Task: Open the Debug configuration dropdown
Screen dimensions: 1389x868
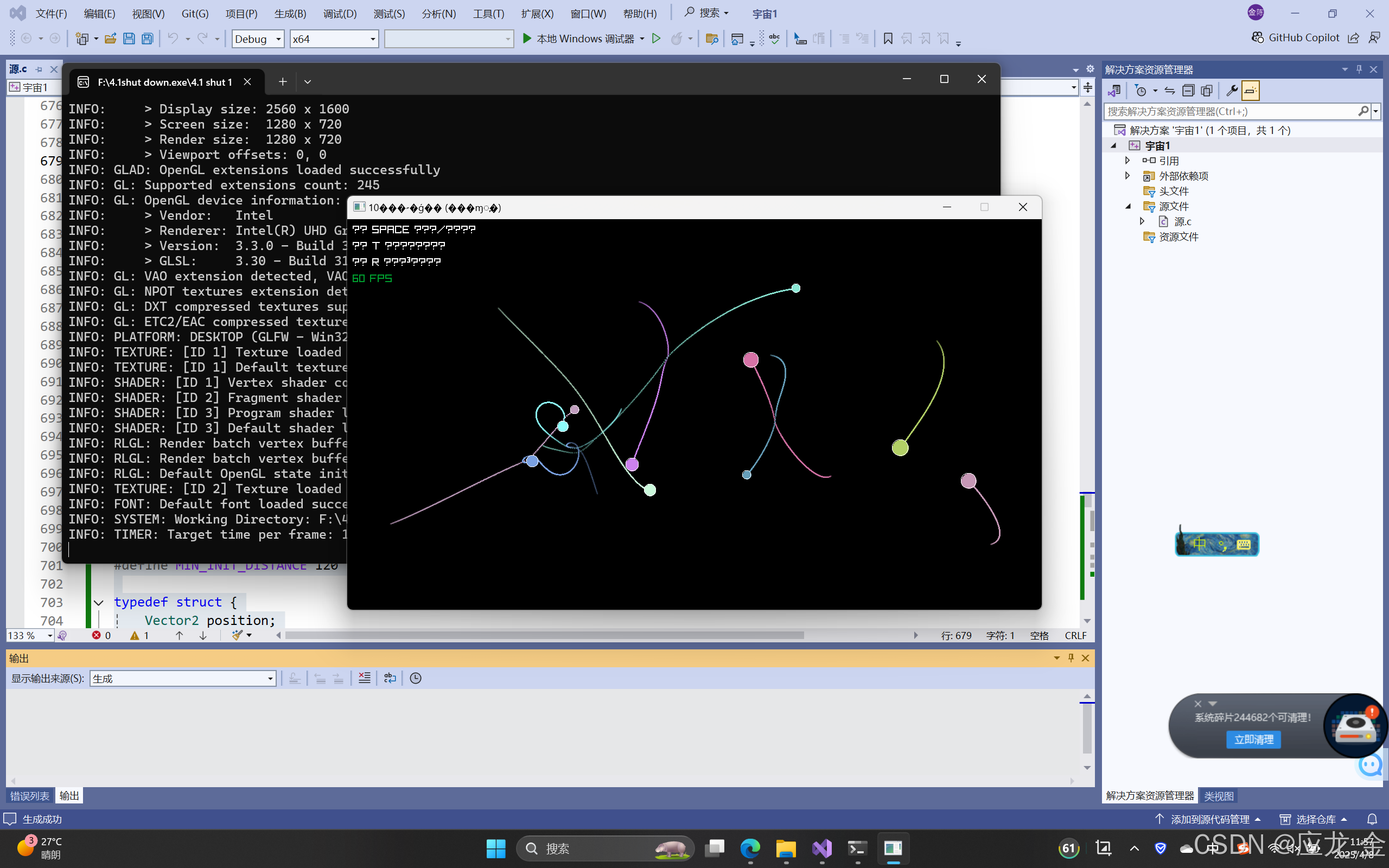Action: 257,39
